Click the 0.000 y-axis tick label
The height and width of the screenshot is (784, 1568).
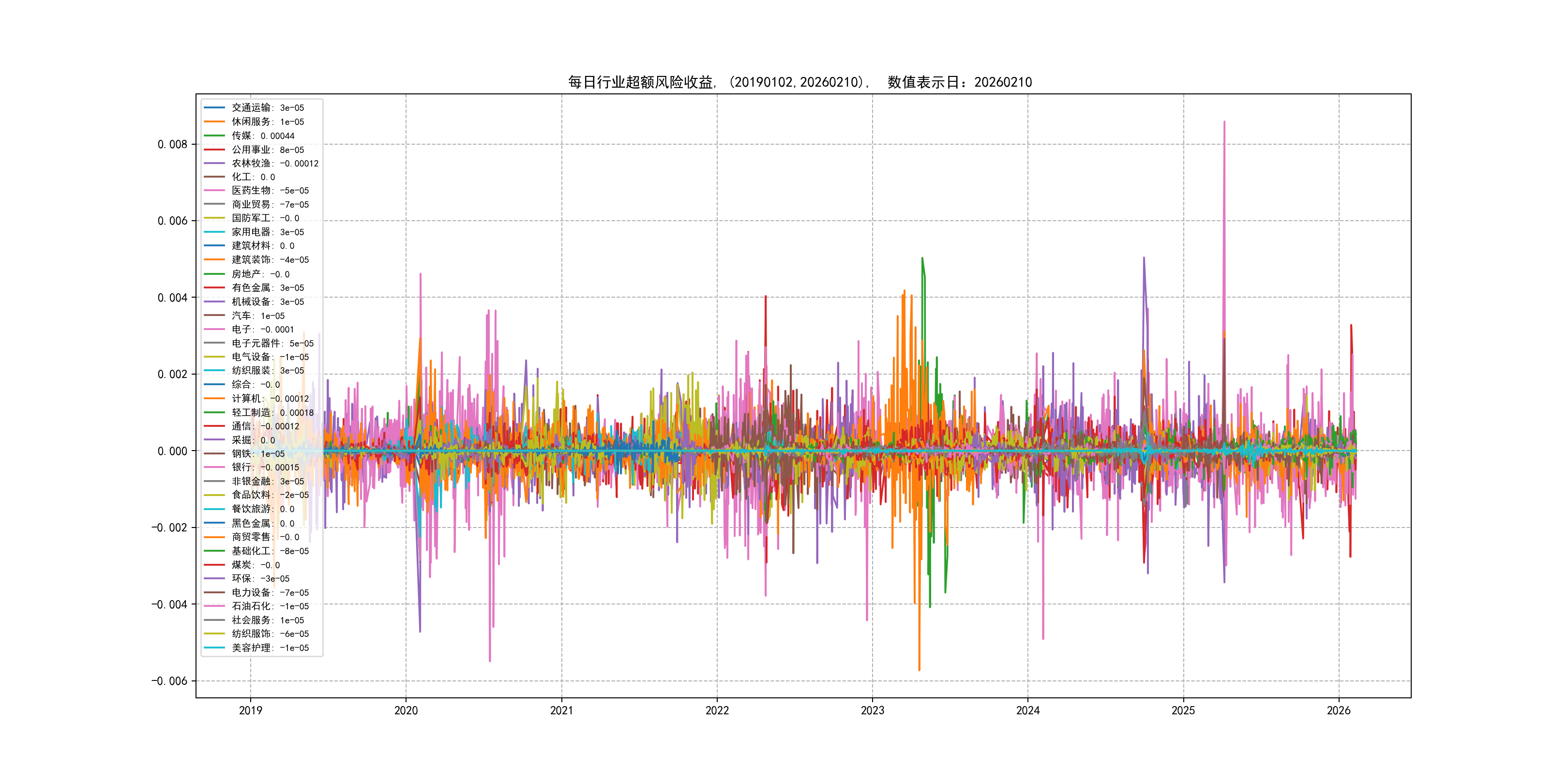tap(172, 451)
